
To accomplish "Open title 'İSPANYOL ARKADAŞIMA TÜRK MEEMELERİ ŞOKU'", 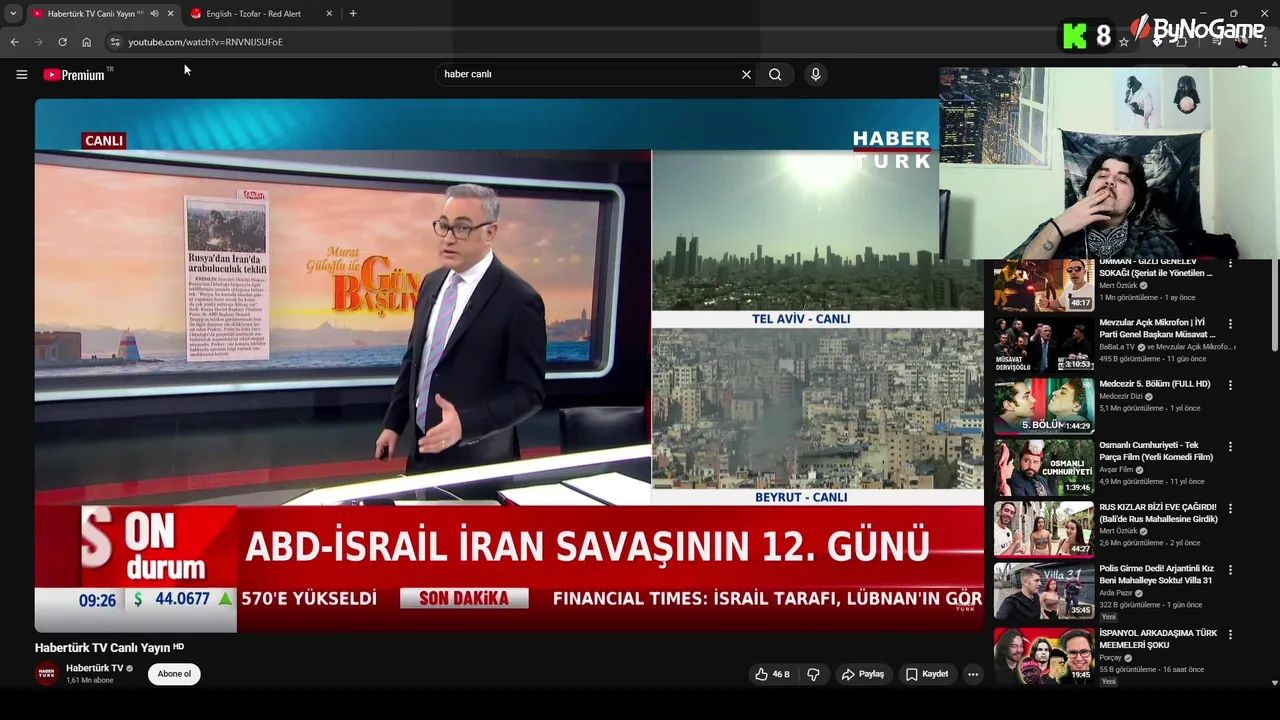I will point(1158,639).
